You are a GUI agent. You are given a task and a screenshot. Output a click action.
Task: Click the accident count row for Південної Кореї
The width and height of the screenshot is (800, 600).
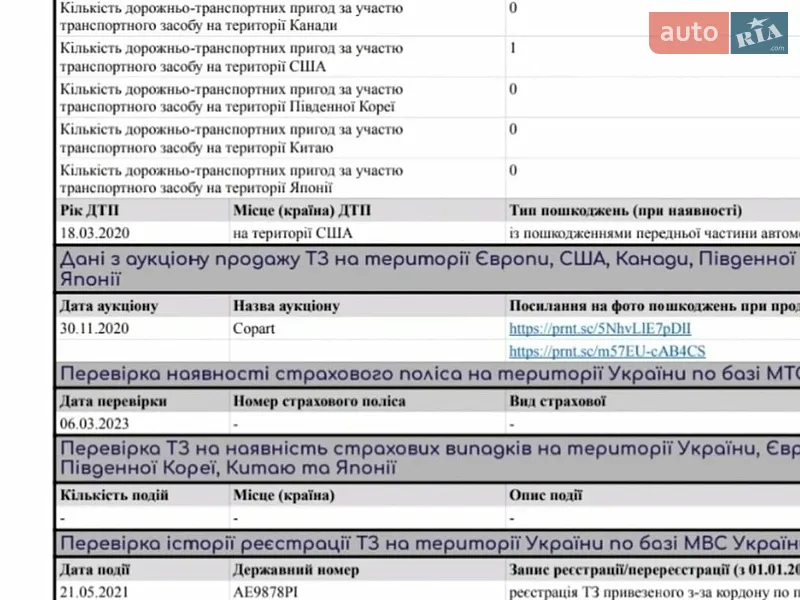[428, 98]
